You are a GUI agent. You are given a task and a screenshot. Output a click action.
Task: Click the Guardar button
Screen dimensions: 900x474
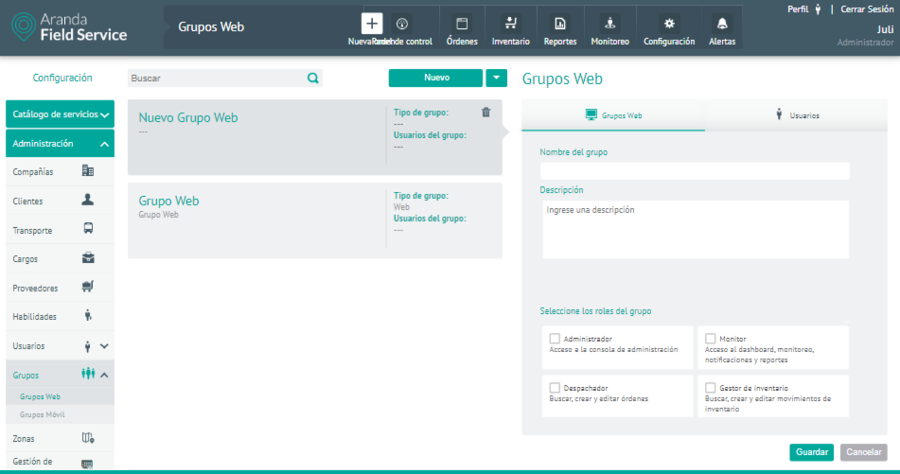[812, 452]
